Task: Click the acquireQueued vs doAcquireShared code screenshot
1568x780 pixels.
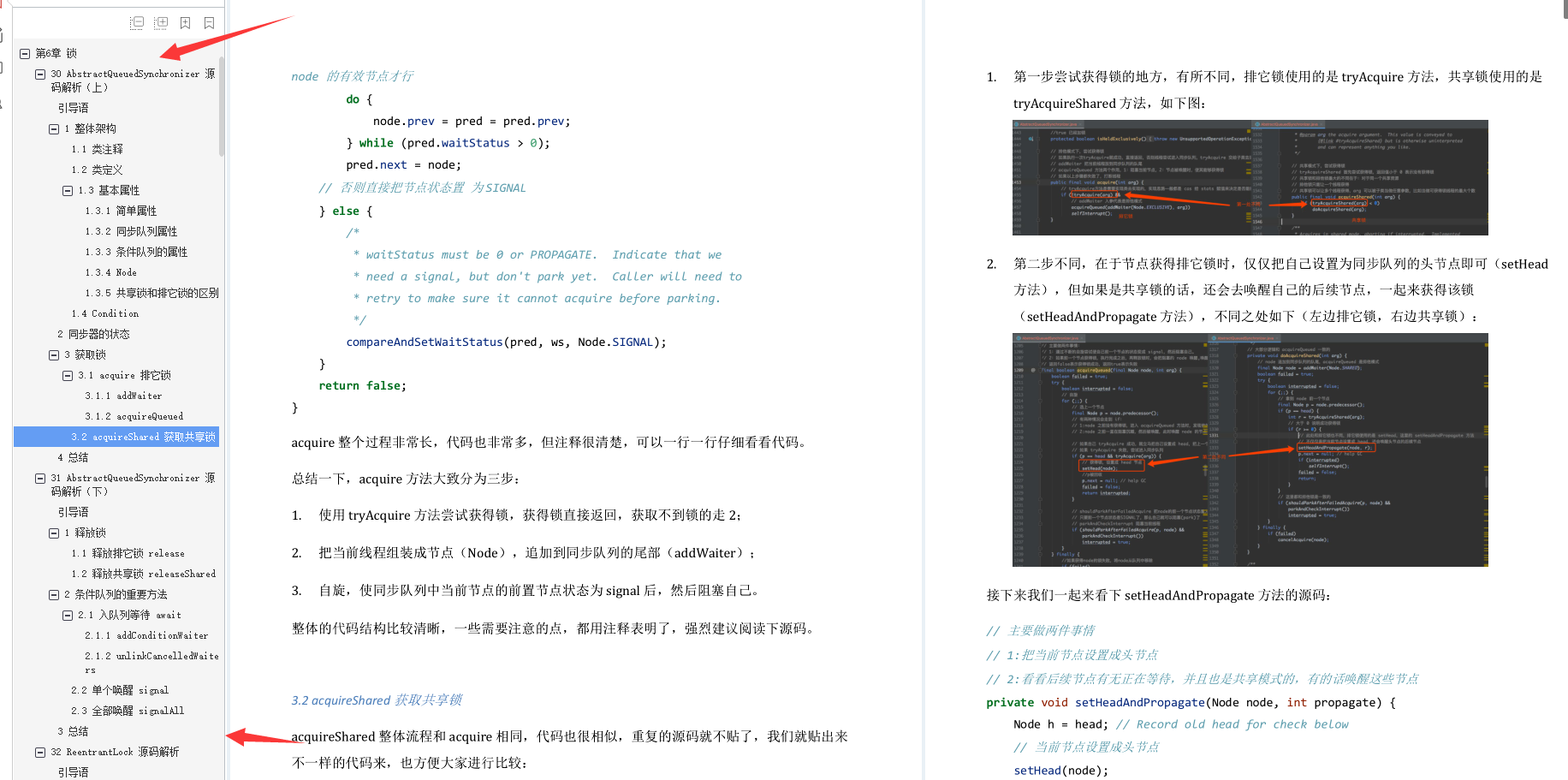Action: 1250,450
